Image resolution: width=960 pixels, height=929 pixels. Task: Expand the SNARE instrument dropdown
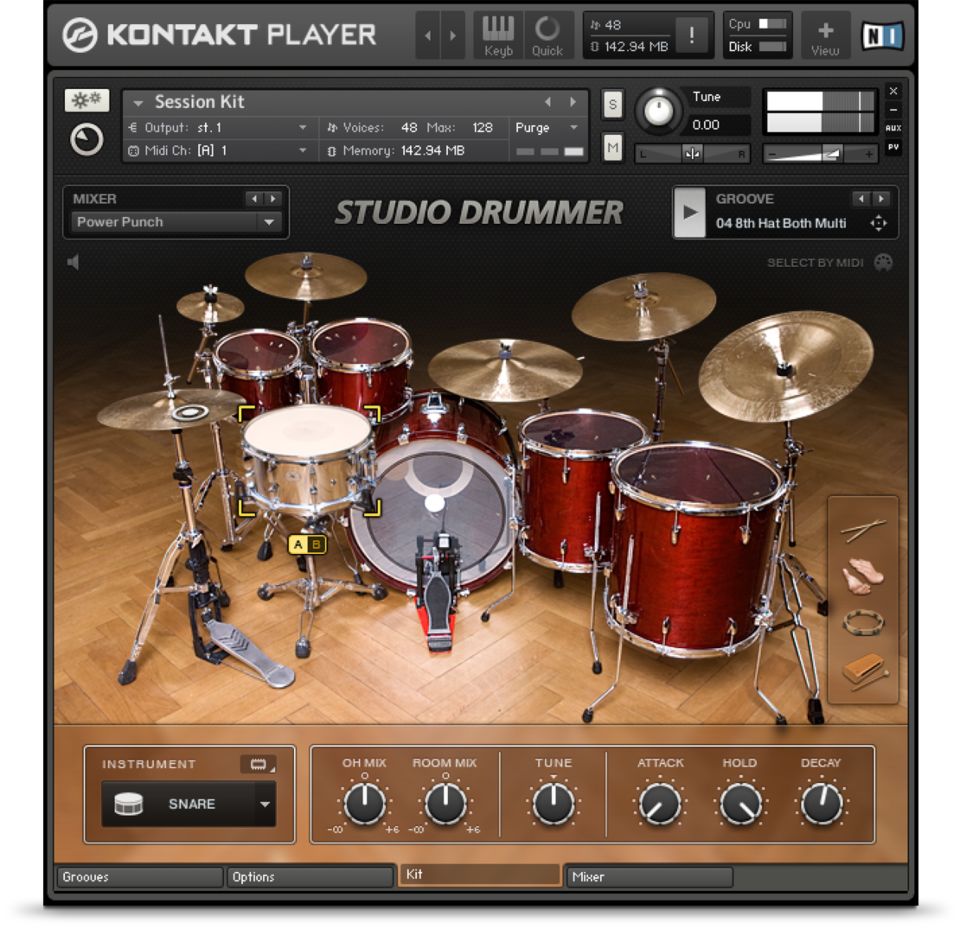coord(264,804)
